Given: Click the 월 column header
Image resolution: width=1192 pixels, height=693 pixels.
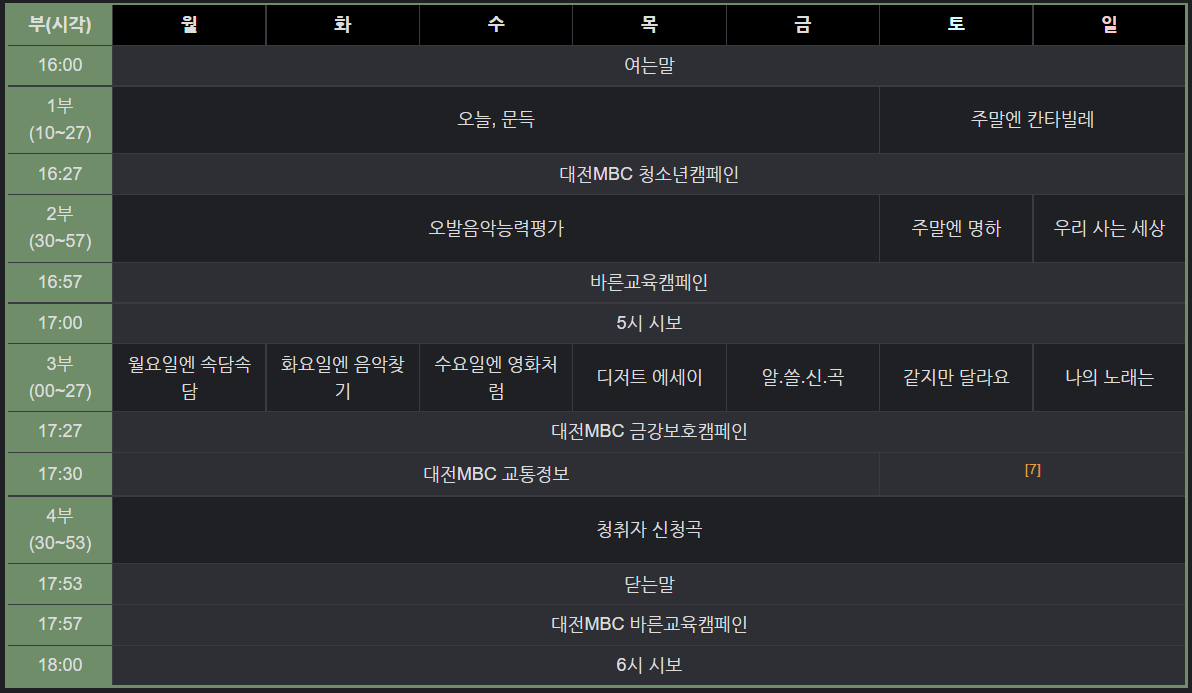Looking at the screenshot, I should click(189, 25).
